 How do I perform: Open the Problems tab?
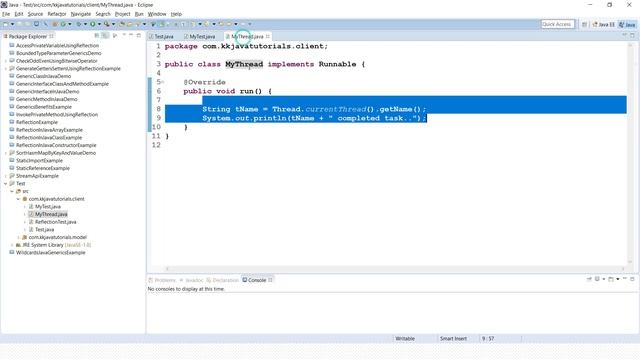tap(162, 280)
